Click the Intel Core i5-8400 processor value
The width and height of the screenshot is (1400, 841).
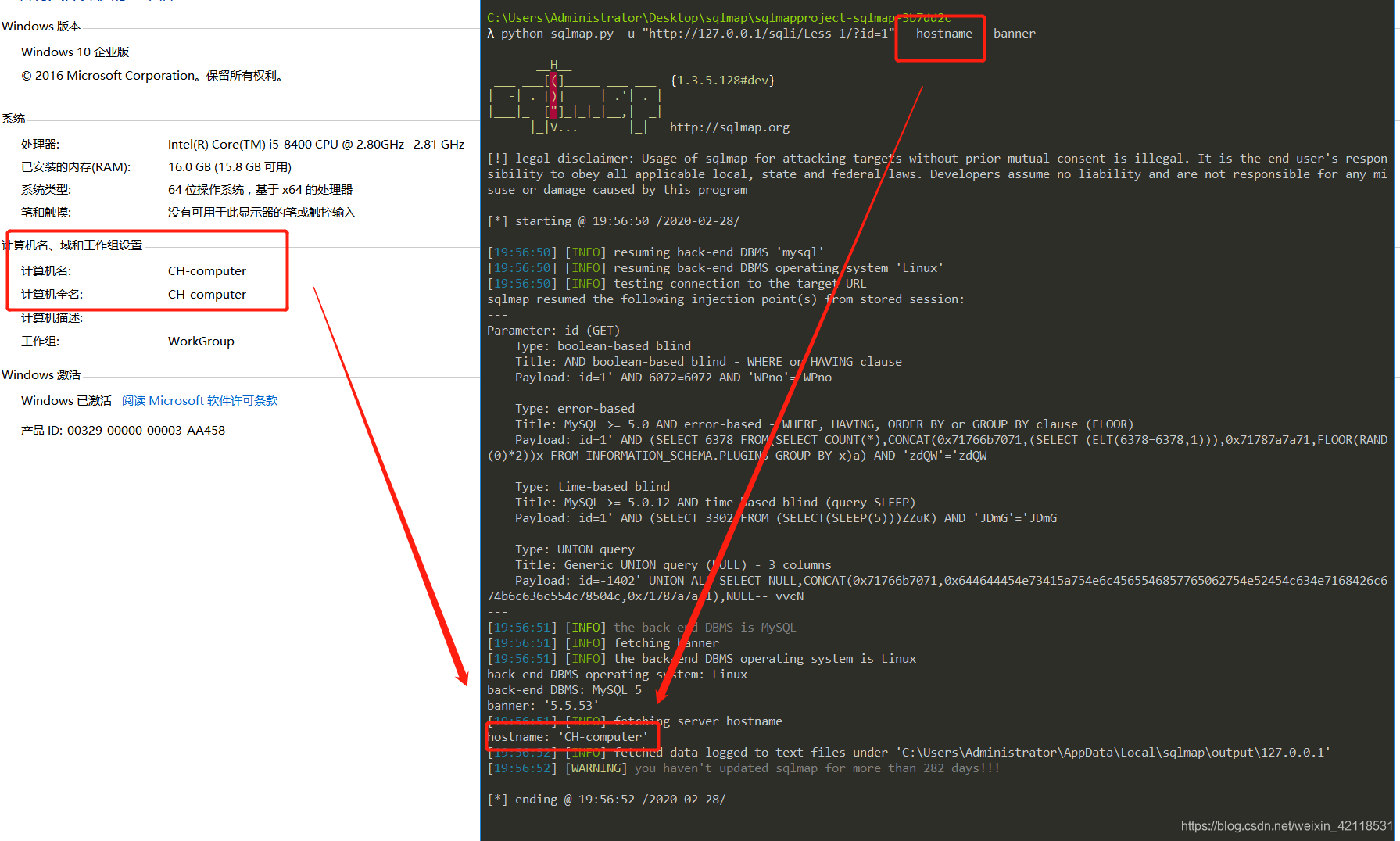click(316, 144)
